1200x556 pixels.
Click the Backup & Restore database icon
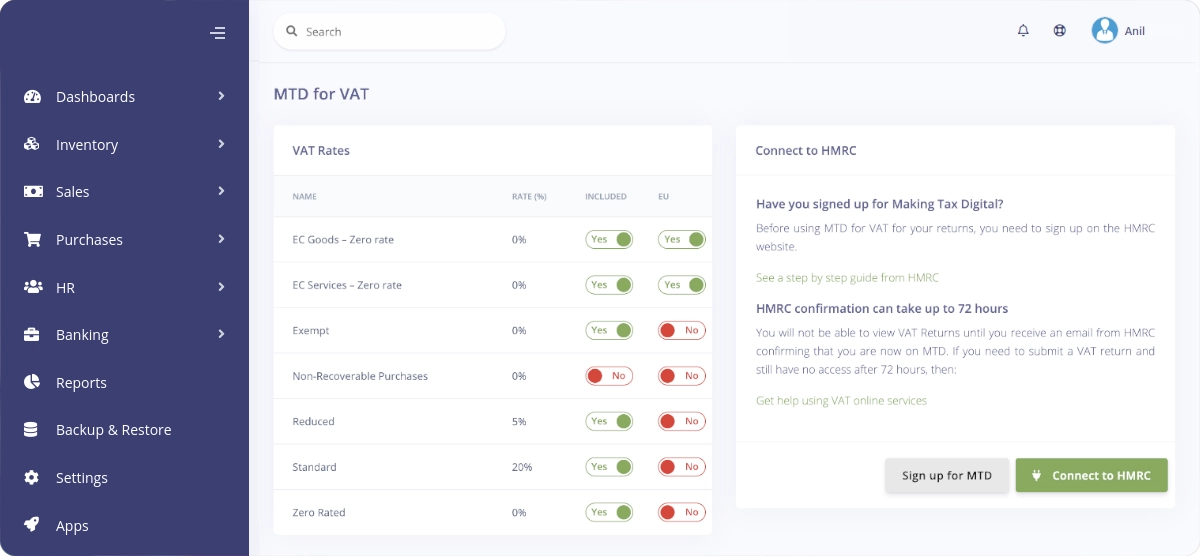[32, 430]
